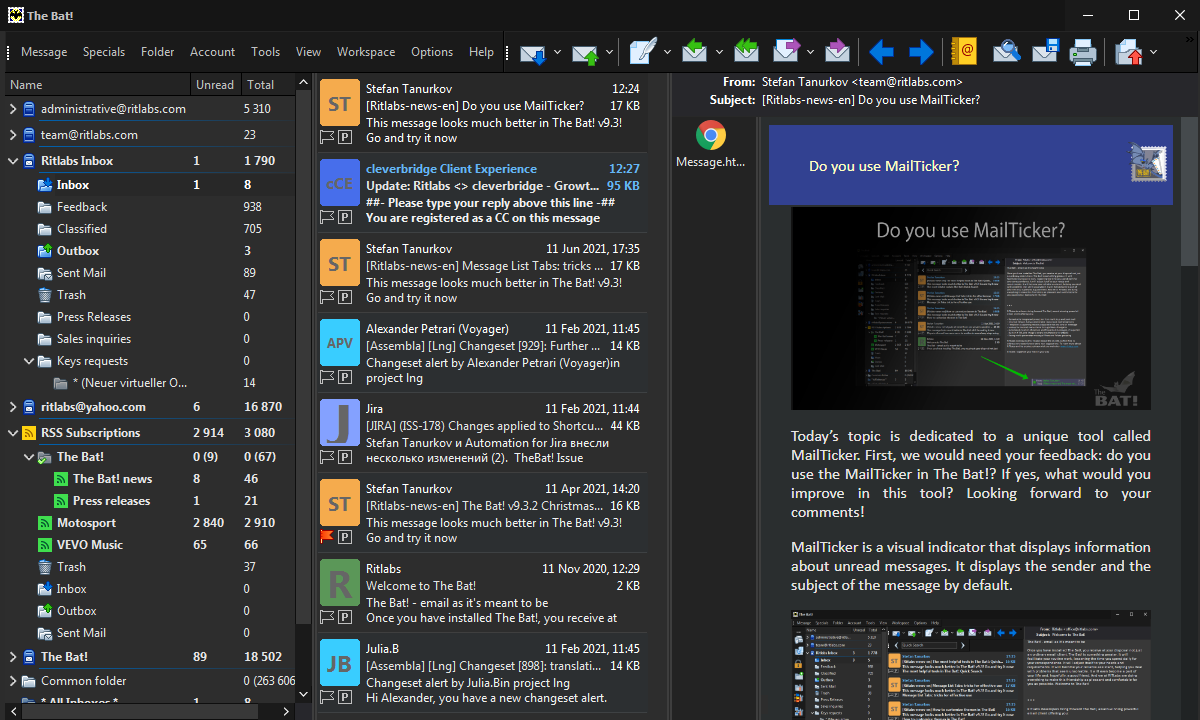Click the MailTicker screenshot image in the email
This screenshot has height=720, width=1200.
pyautogui.click(x=971, y=309)
